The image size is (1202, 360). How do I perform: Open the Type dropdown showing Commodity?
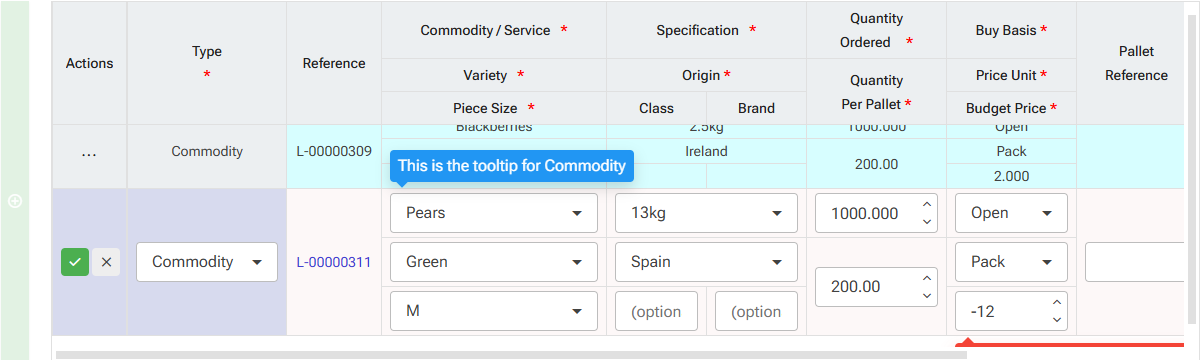[207, 262]
